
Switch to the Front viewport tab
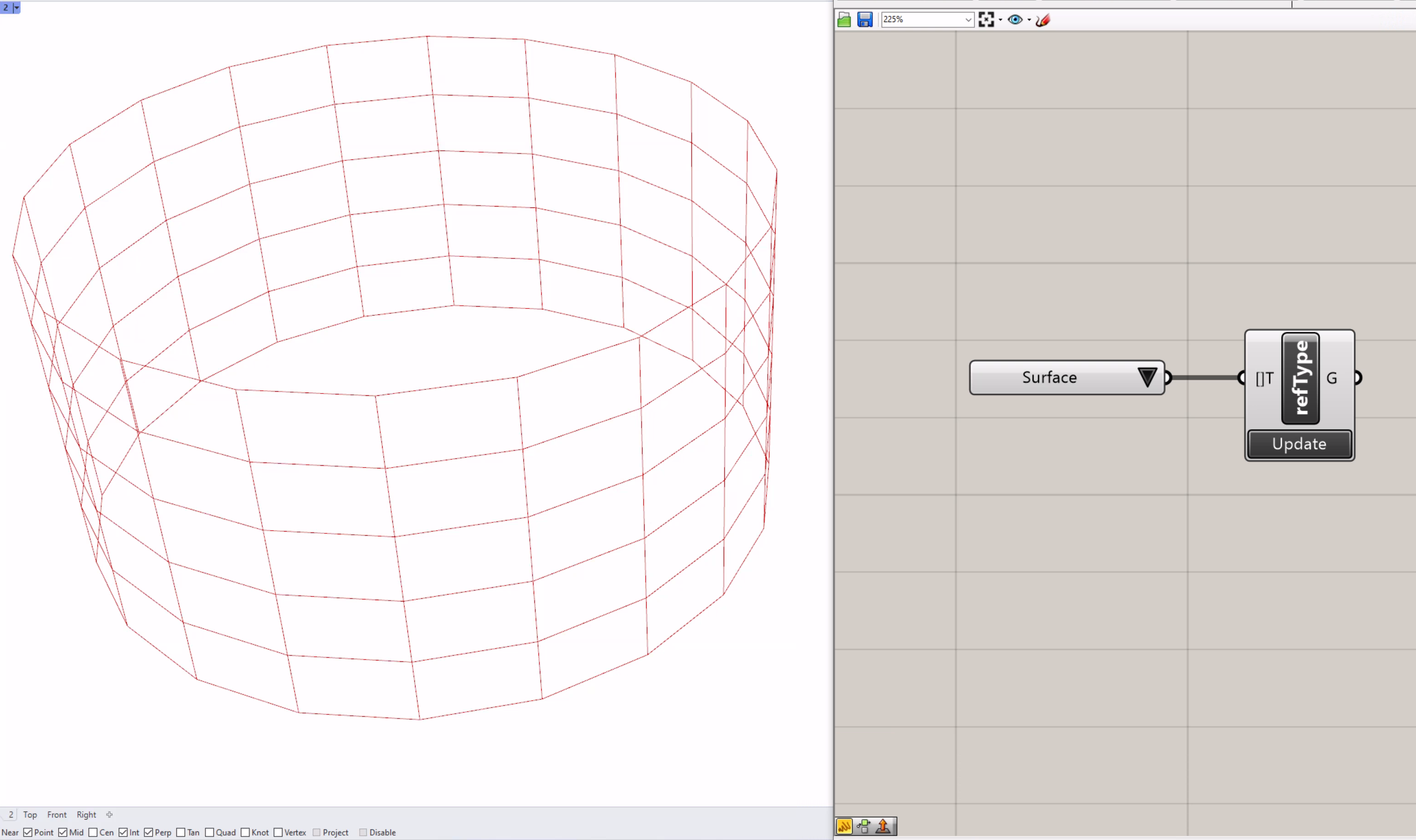[57, 814]
